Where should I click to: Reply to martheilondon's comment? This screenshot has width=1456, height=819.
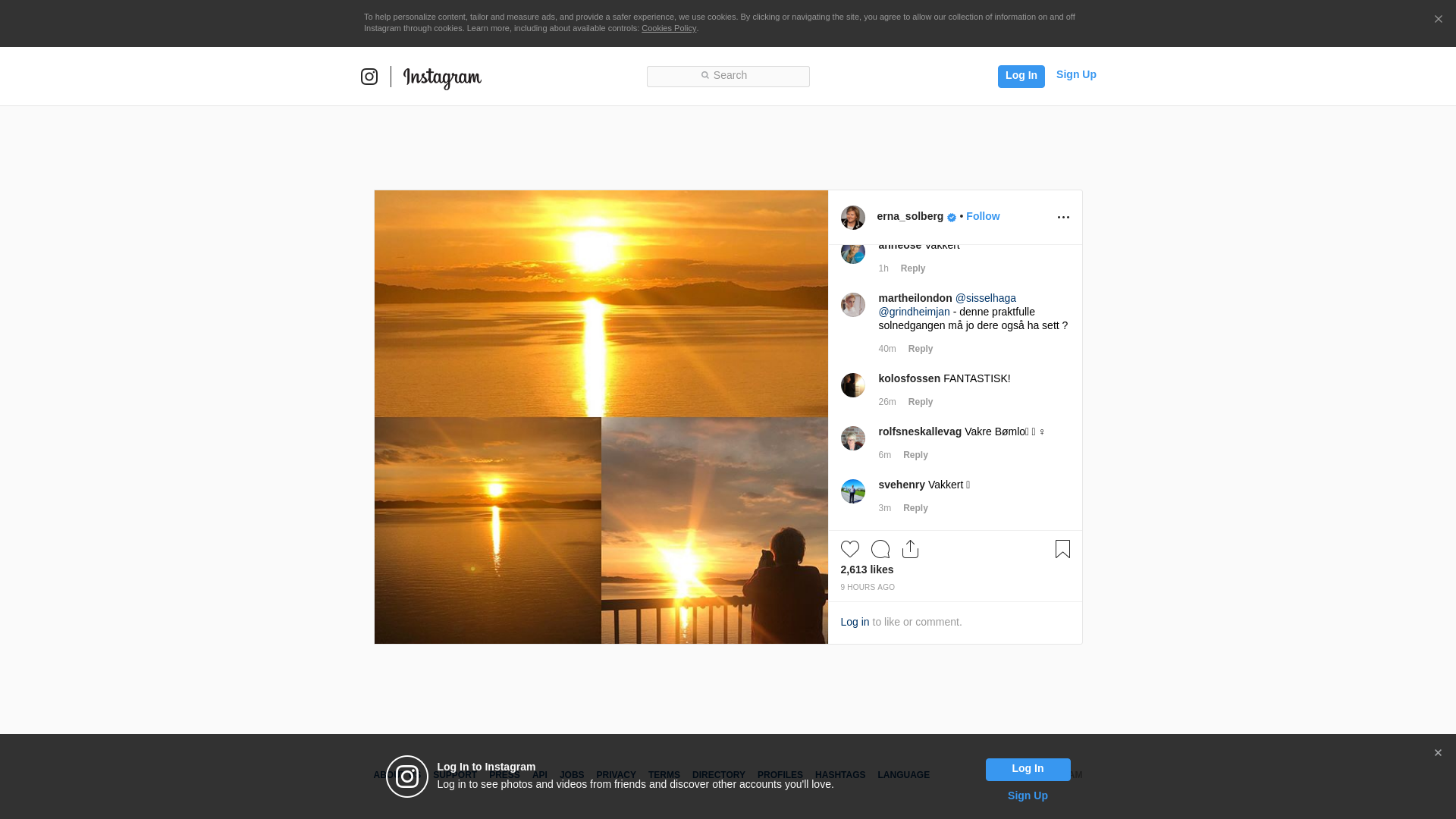[920, 349]
